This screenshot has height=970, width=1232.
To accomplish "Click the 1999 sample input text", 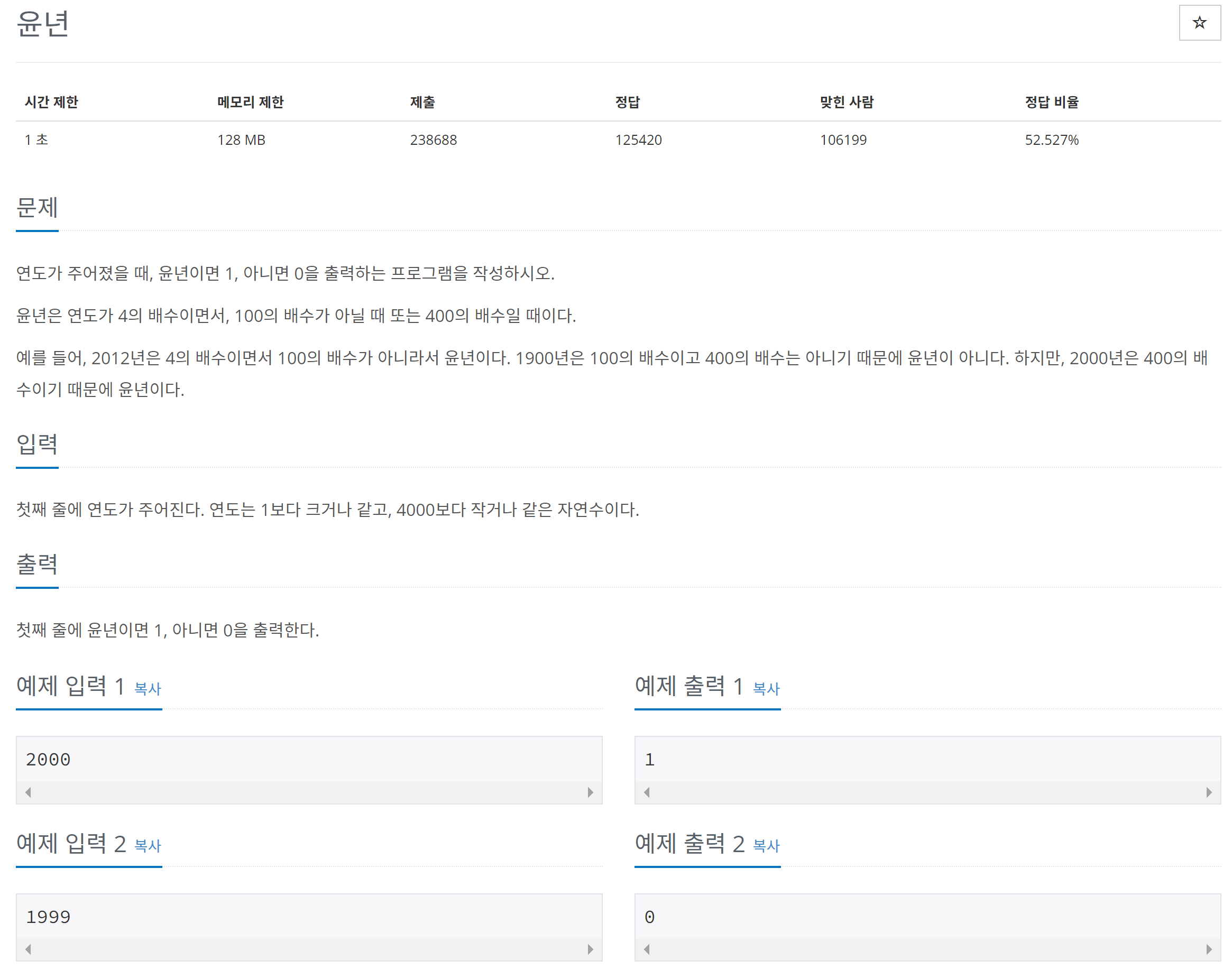I will (x=48, y=917).
